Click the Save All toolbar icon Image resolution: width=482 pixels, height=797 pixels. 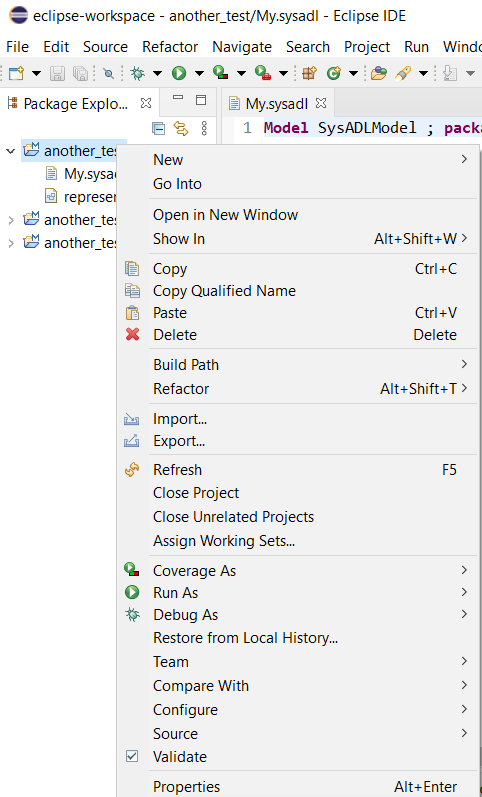[x=80, y=74]
